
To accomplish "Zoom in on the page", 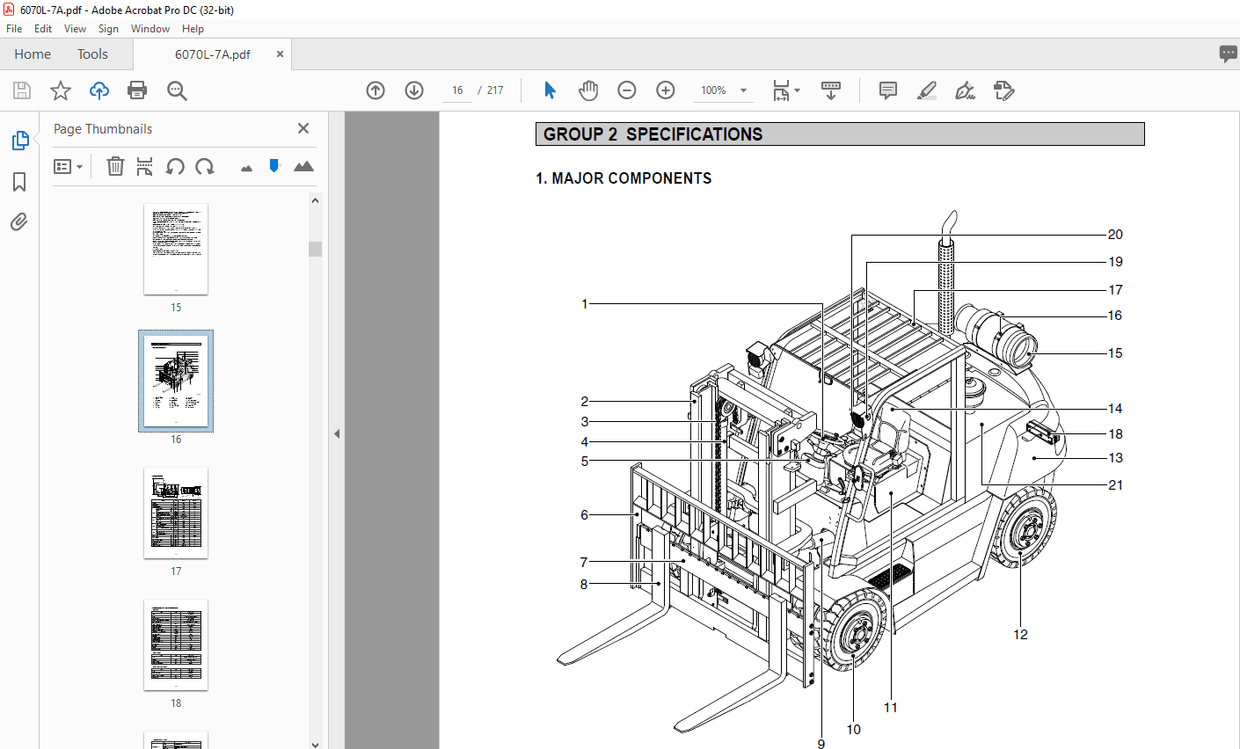I will click(x=665, y=90).
